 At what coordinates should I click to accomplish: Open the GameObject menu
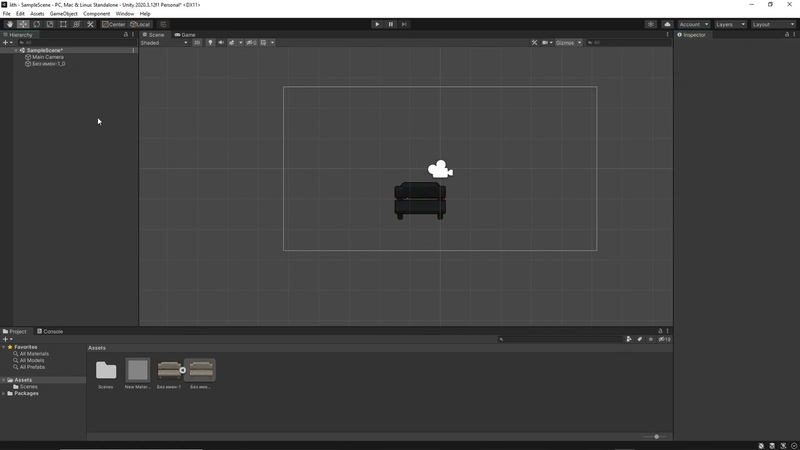pyautogui.click(x=63, y=14)
